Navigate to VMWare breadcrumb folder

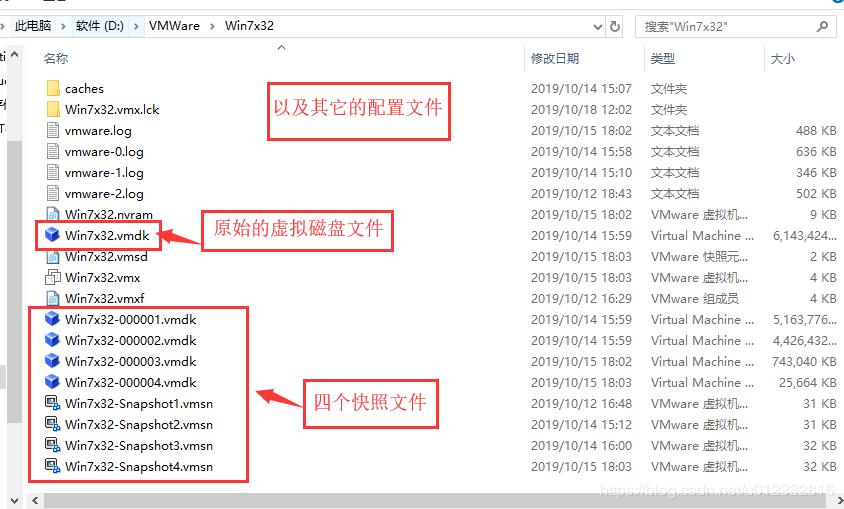click(x=174, y=26)
